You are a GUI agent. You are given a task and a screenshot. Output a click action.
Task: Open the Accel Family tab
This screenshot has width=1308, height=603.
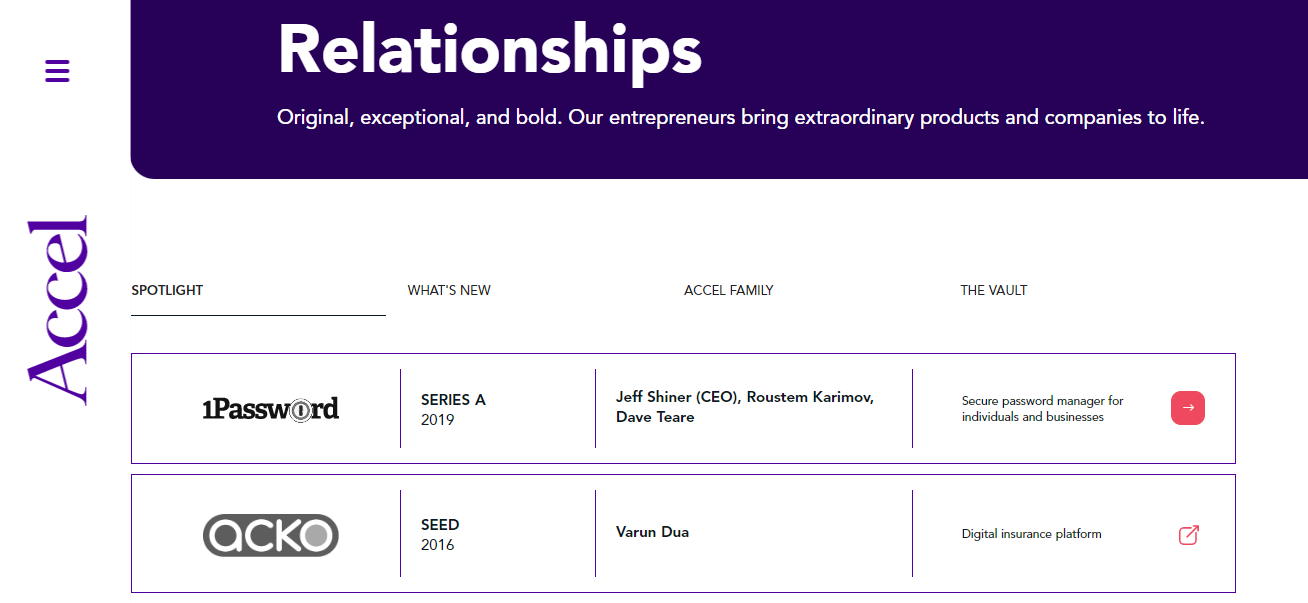coord(728,291)
